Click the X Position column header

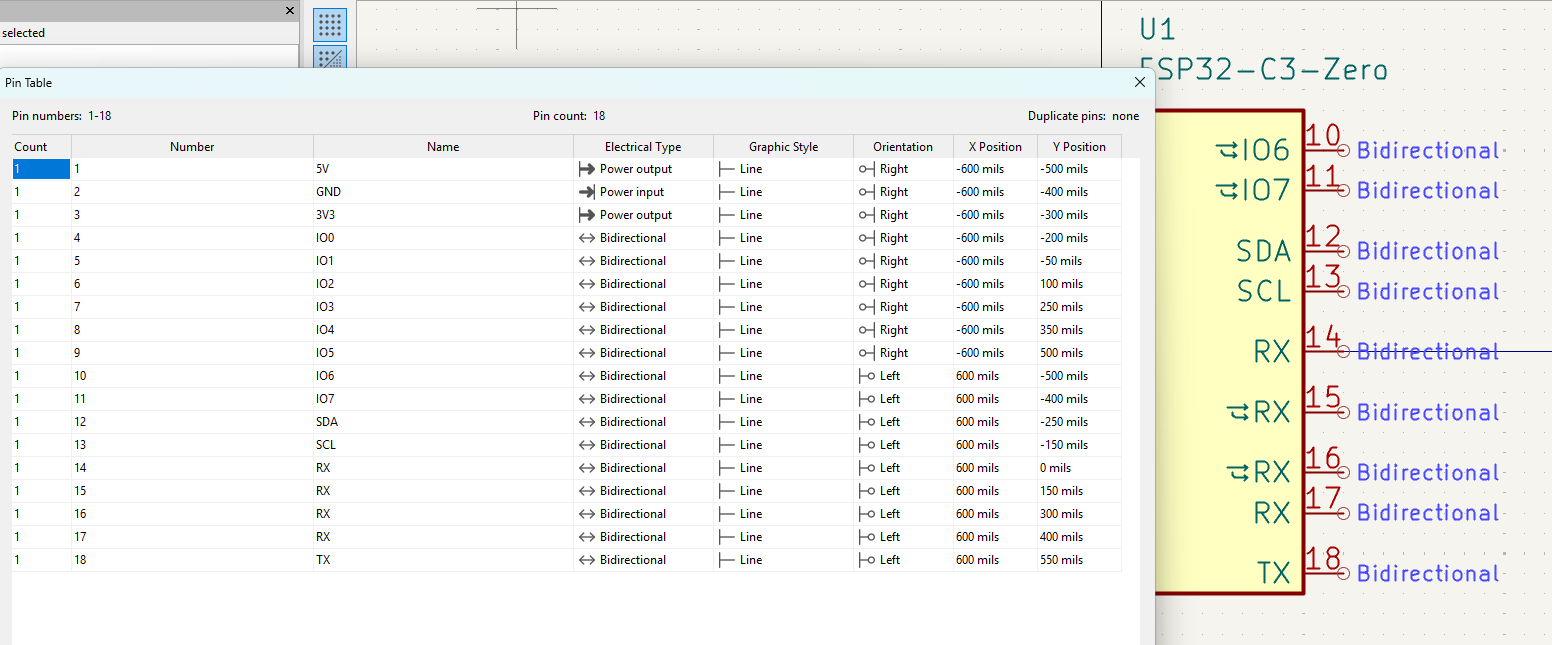(x=995, y=146)
